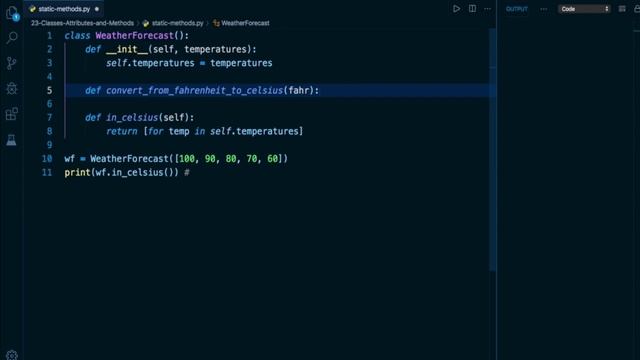Image resolution: width=640 pixels, height=360 pixels.
Task: Click WeatherForecast in class definition line
Action: [x=134, y=36]
